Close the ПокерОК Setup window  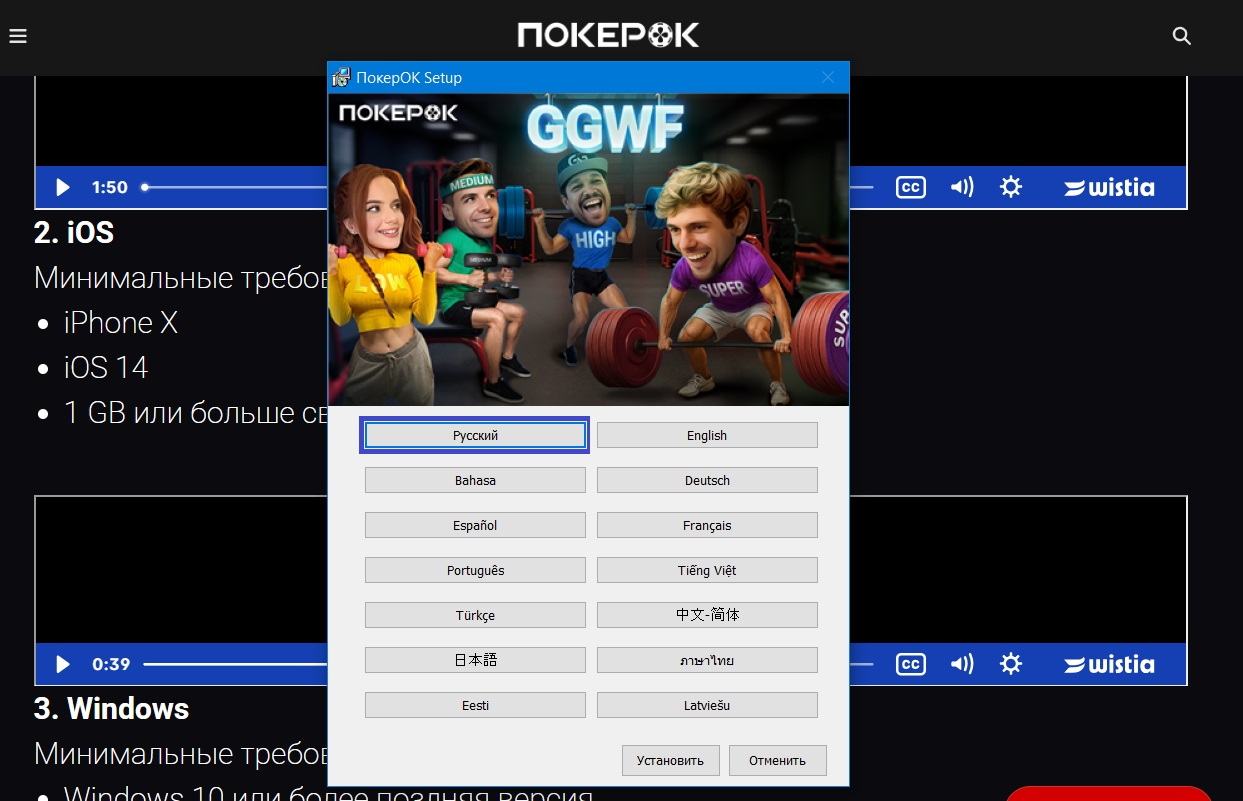pyautogui.click(x=827, y=78)
